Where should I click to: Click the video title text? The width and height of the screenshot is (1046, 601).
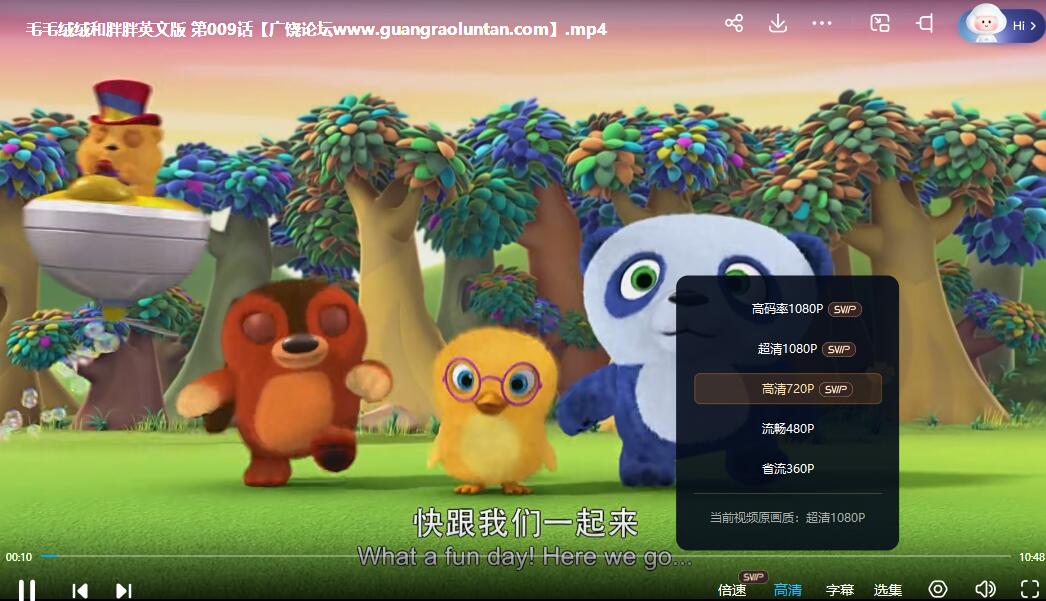click(316, 29)
